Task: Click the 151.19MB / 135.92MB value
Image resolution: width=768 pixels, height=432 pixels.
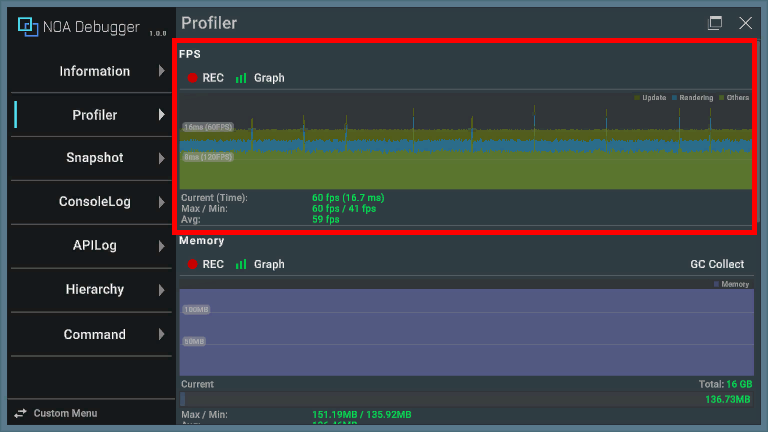Action: [x=361, y=415]
